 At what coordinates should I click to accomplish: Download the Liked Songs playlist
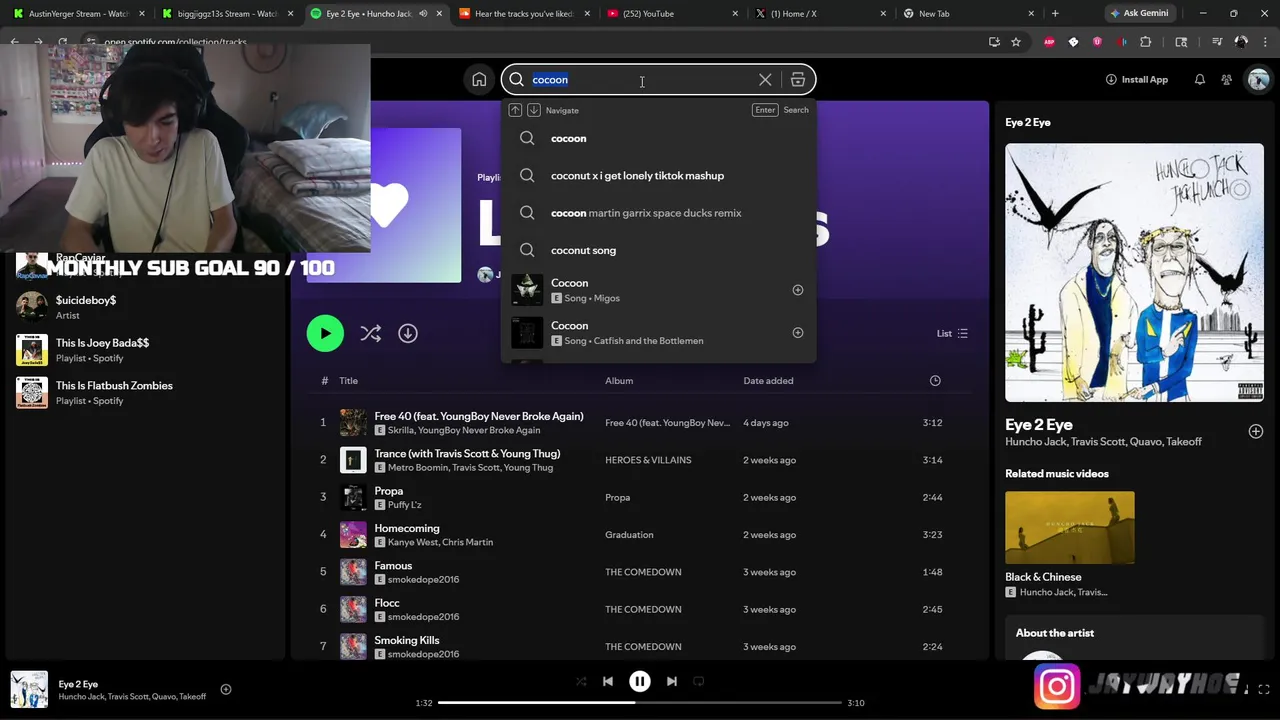(x=408, y=333)
